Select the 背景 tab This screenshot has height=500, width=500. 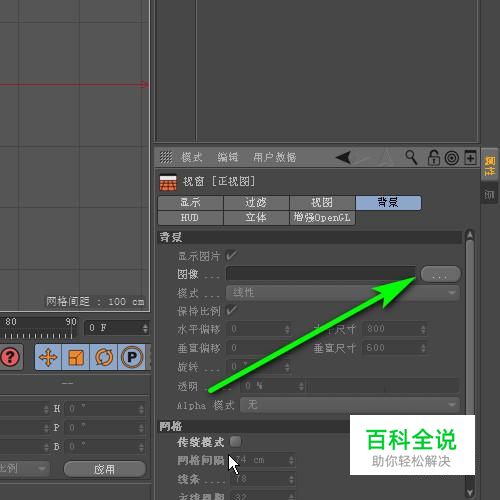(388, 203)
